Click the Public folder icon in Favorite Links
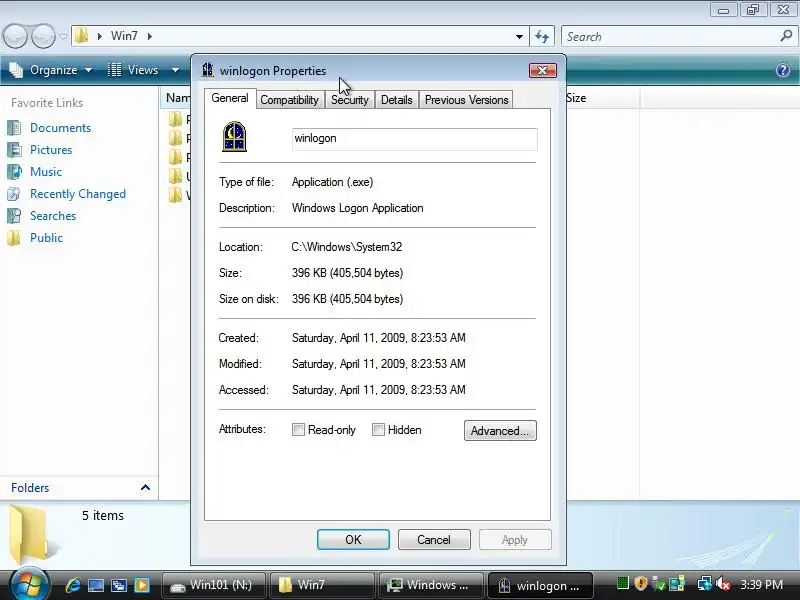Viewport: 800px width, 600px height. coord(14,238)
